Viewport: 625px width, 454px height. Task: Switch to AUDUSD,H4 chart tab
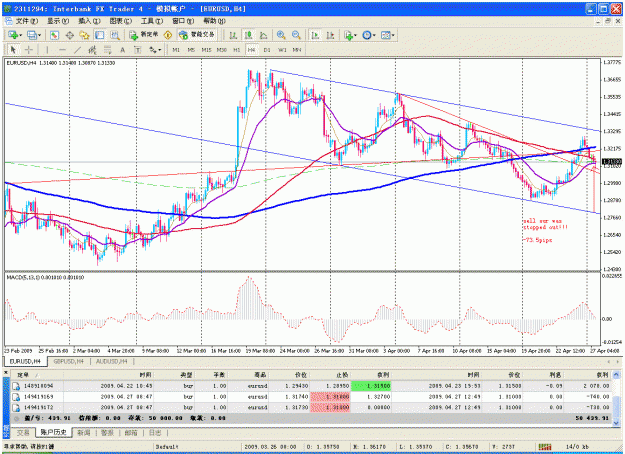(x=112, y=361)
